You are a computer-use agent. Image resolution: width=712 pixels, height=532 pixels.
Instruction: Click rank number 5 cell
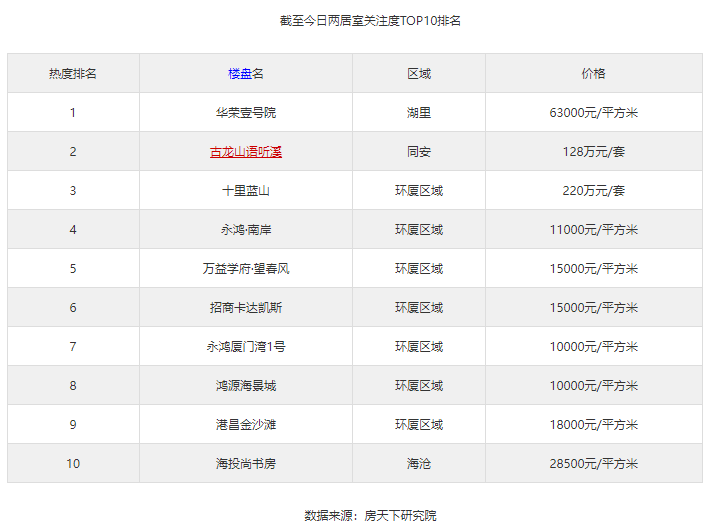pos(73,269)
